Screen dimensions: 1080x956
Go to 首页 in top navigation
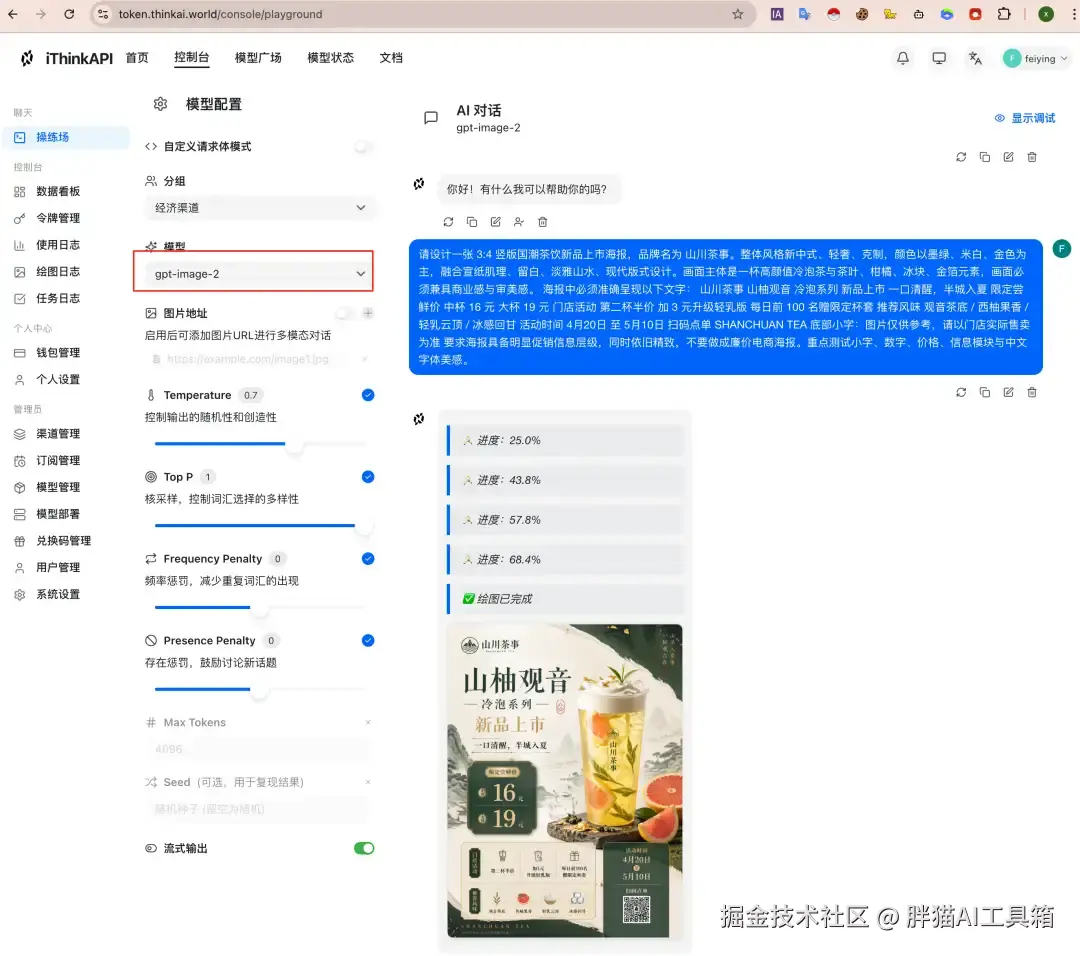pos(137,58)
